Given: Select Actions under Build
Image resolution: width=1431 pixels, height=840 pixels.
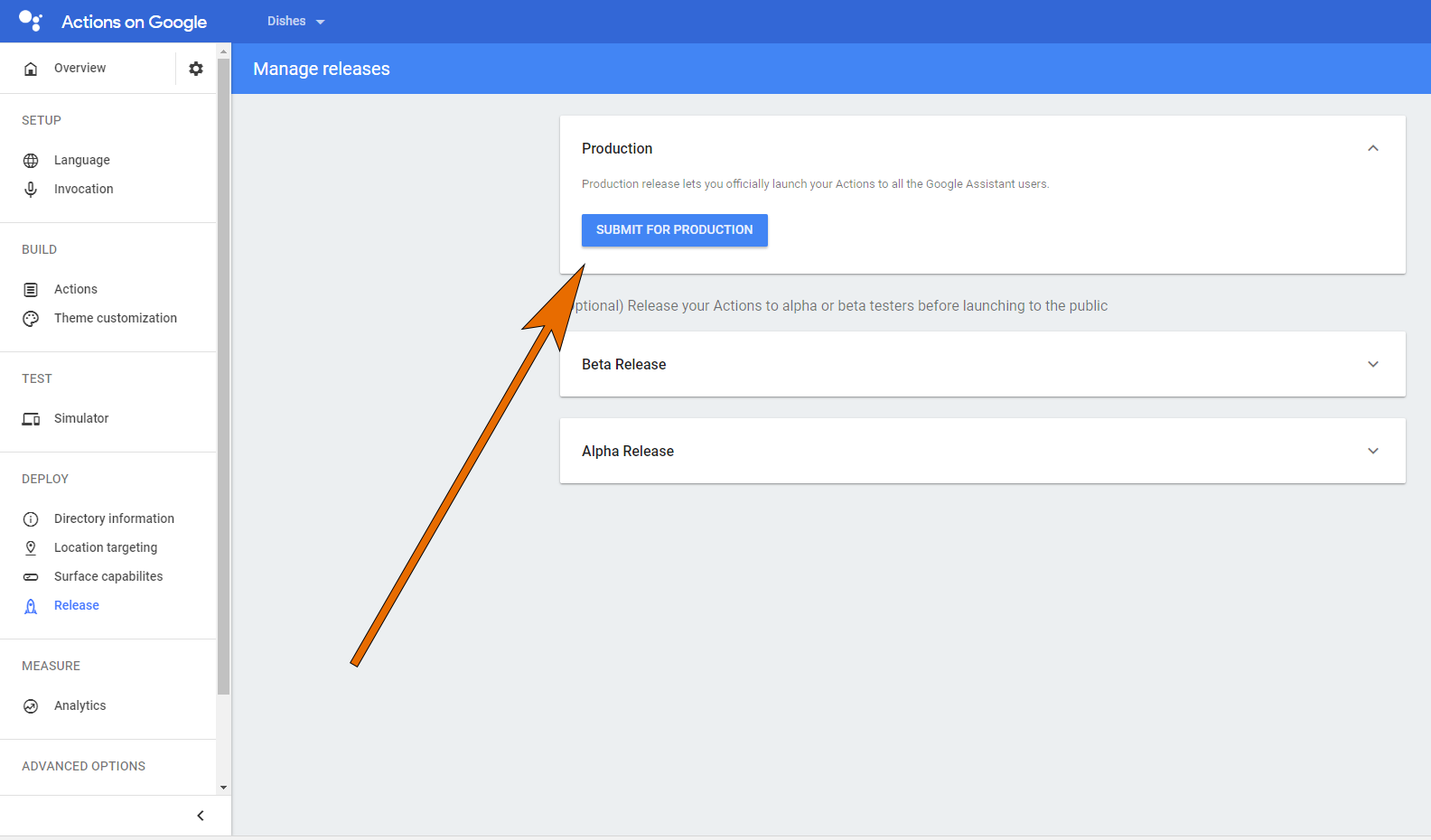Looking at the screenshot, I should (x=76, y=289).
